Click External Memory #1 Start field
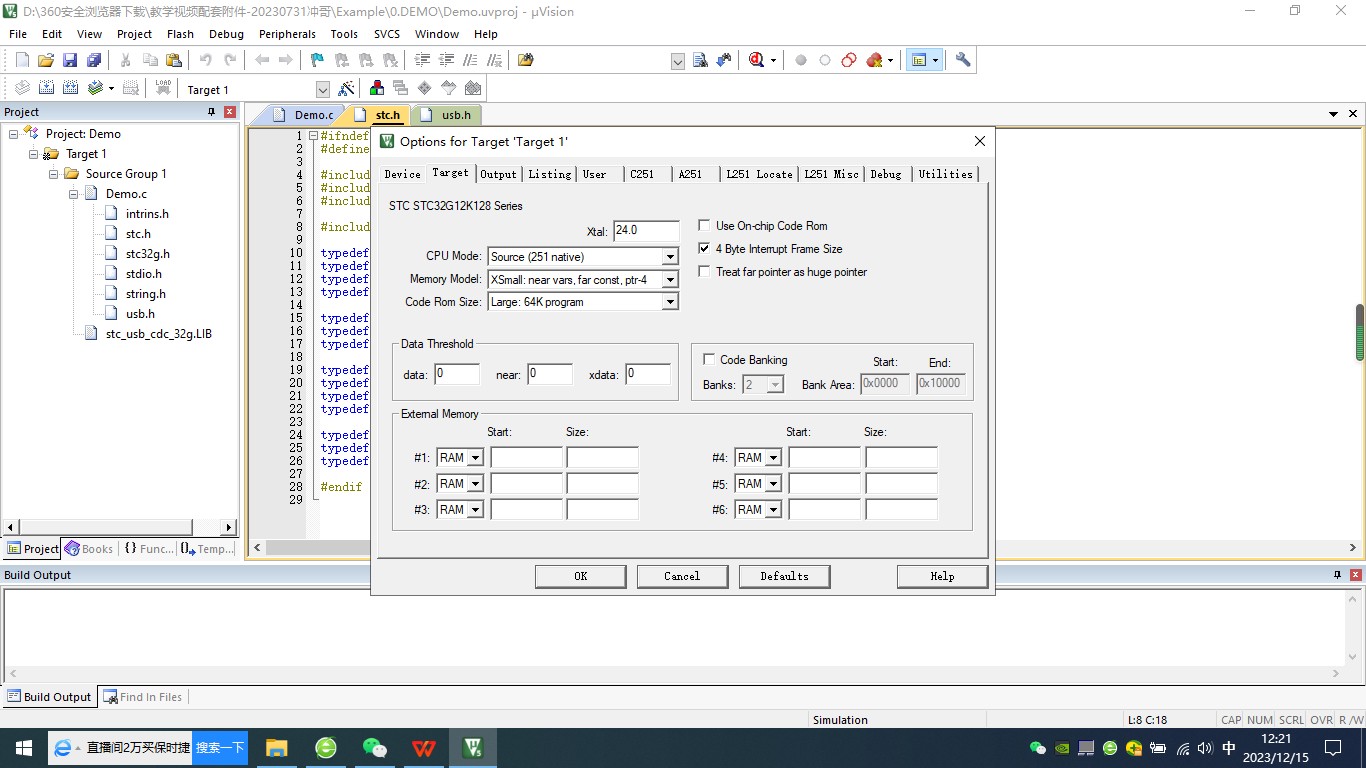Viewport: 1366px width, 768px height. [527, 458]
